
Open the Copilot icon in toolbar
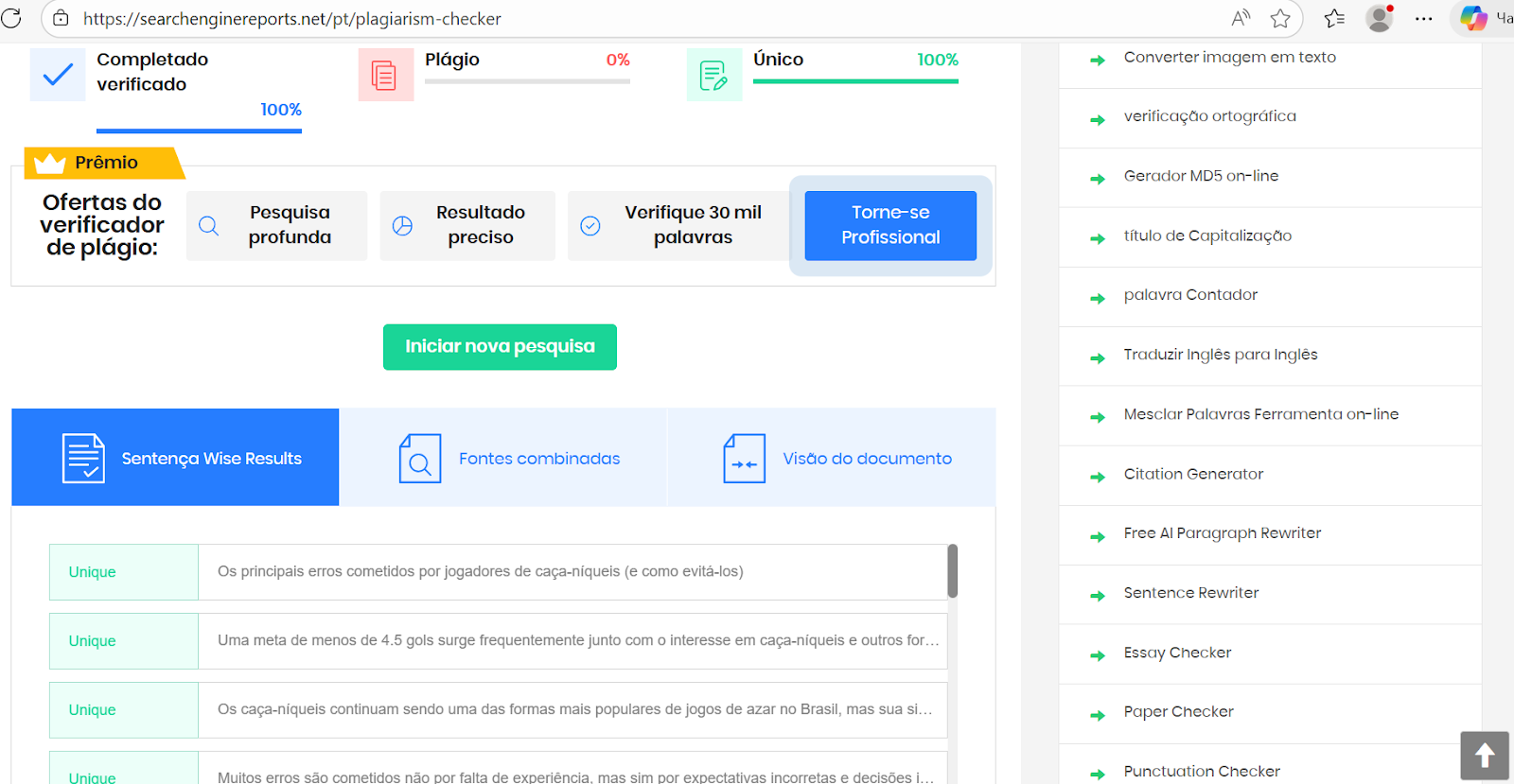click(1472, 18)
